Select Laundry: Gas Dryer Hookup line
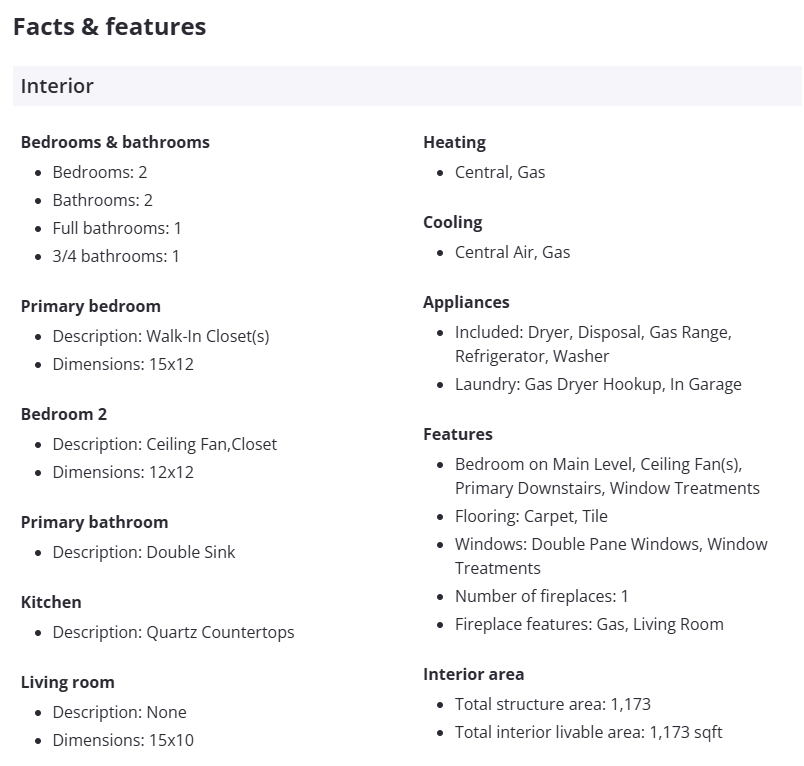The height and width of the screenshot is (766, 804). point(598,384)
